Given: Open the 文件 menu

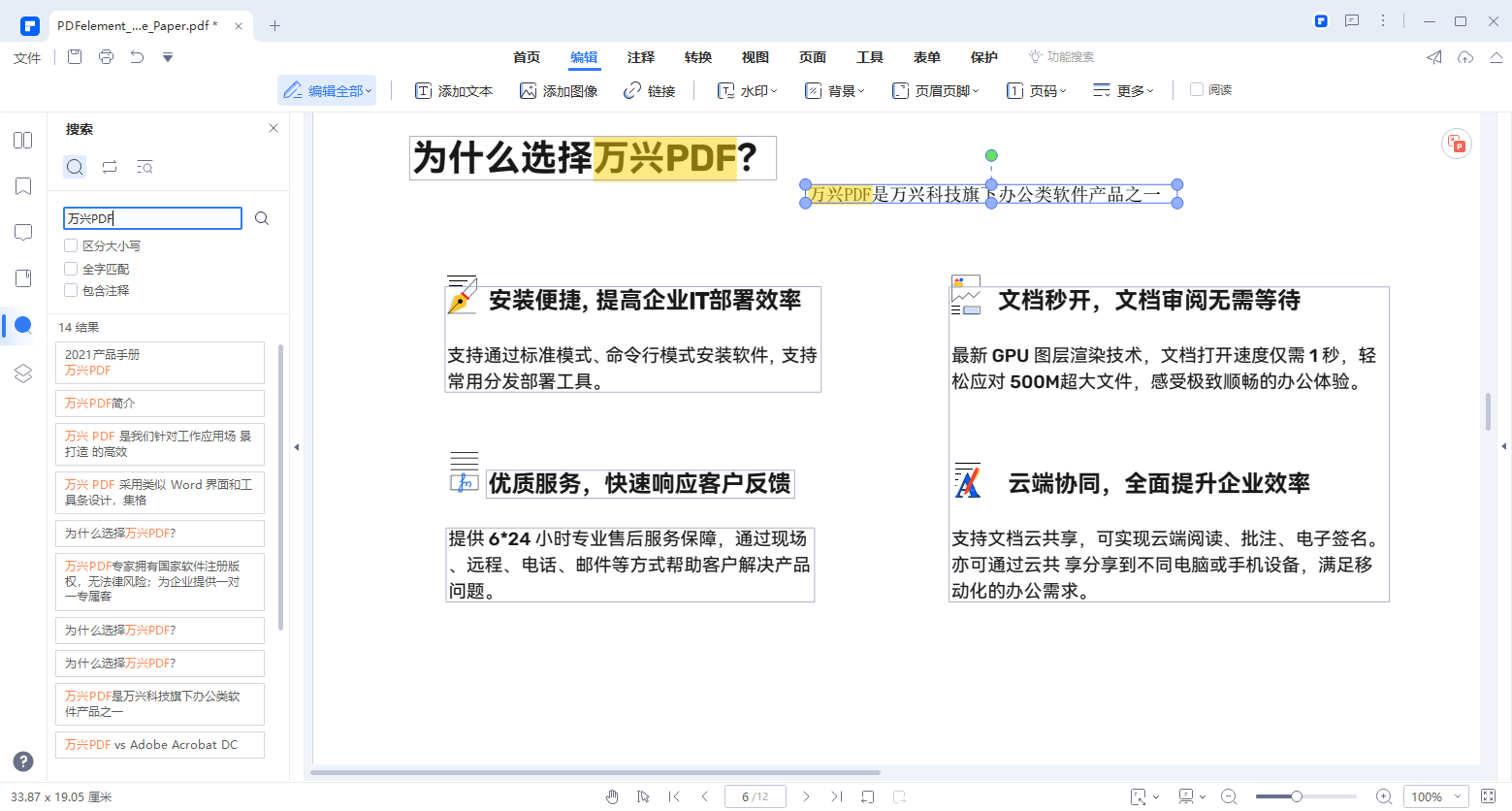Looking at the screenshot, I should 26,57.
